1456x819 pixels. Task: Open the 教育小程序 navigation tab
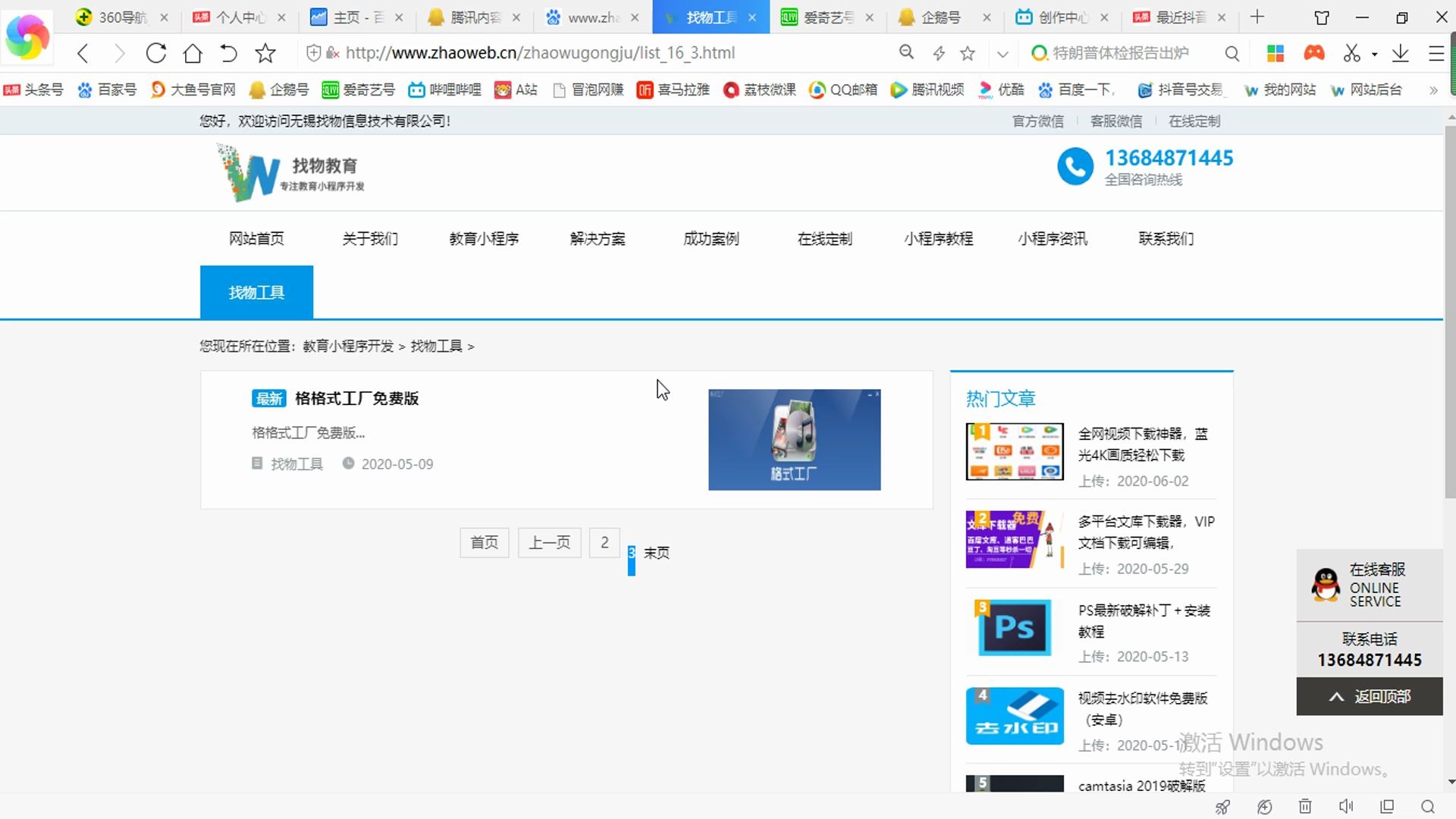[484, 239]
